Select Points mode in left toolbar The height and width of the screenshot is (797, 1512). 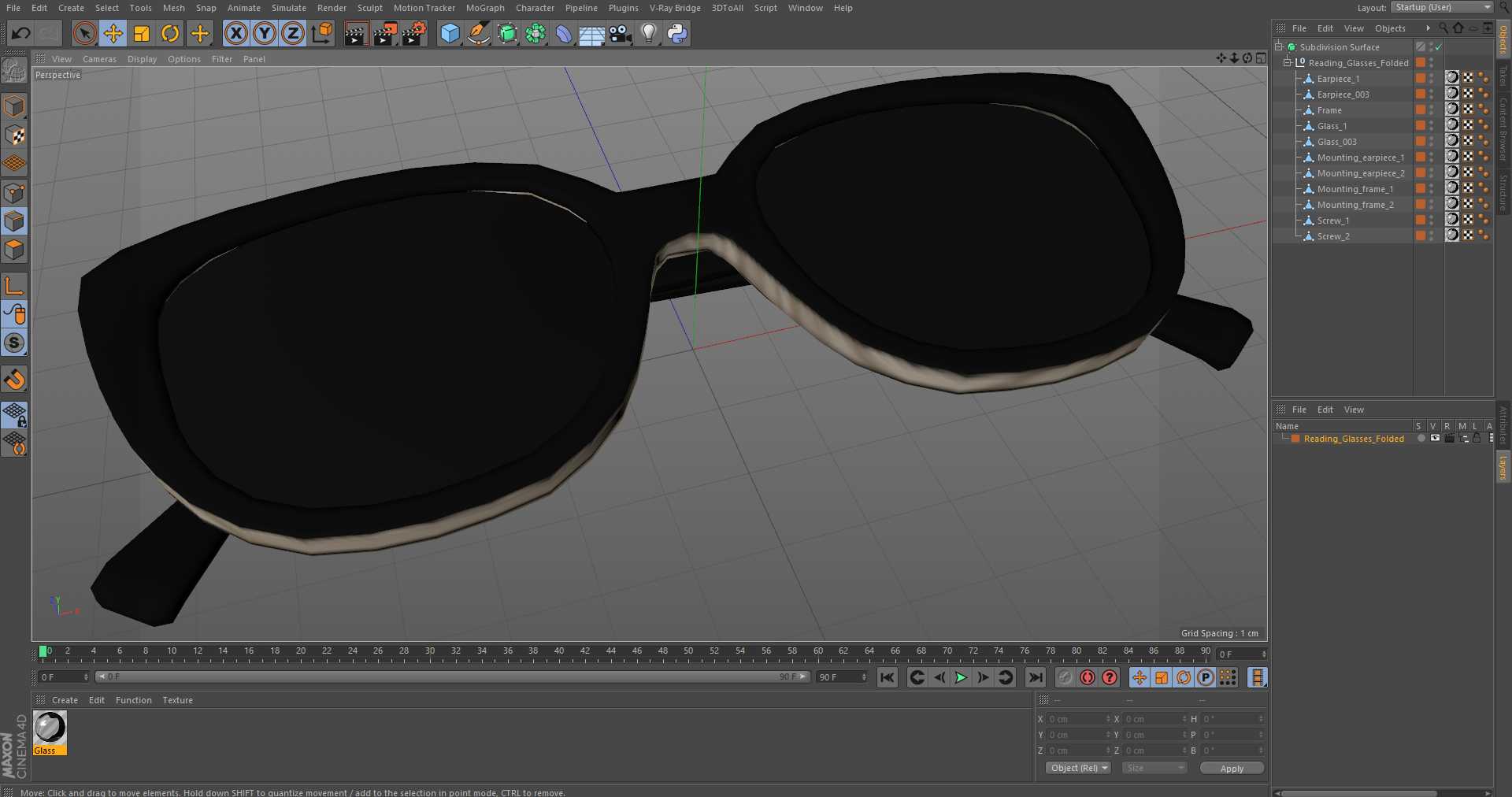point(14,193)
